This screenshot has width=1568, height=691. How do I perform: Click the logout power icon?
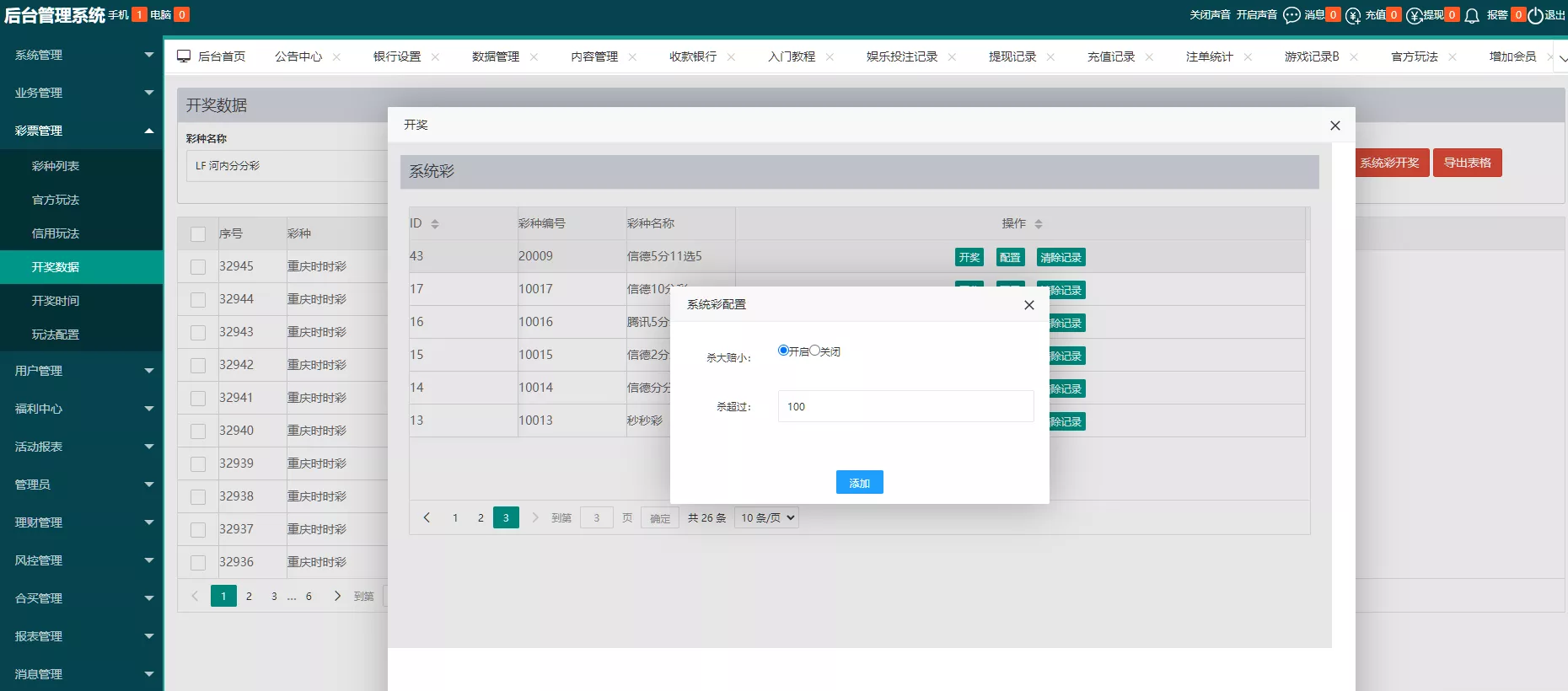point(1535,15)
